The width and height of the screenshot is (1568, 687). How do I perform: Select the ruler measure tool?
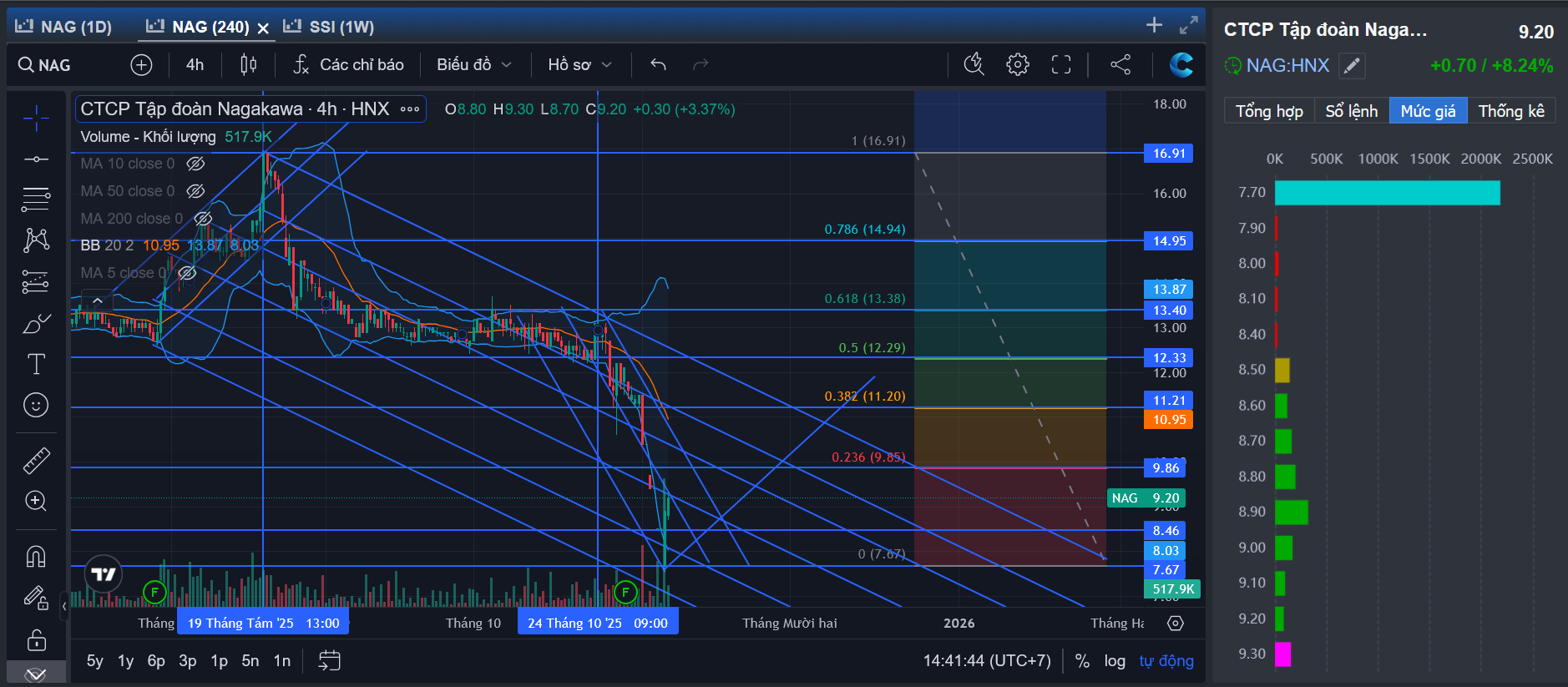click(x=36, y=460)
